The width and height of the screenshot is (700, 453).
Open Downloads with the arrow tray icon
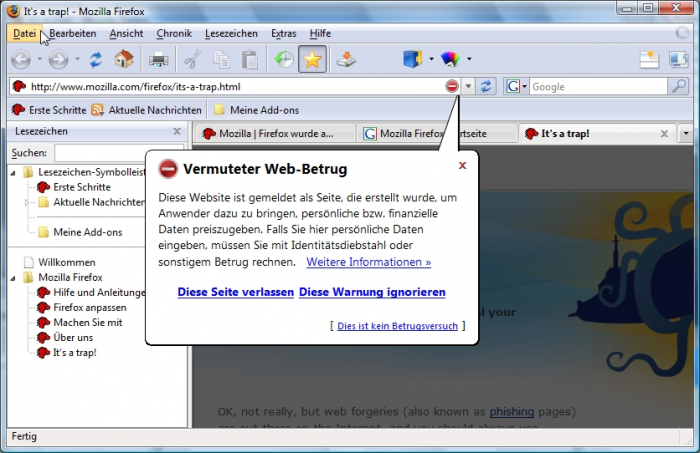pyautogui.click(x=346, y=59)
